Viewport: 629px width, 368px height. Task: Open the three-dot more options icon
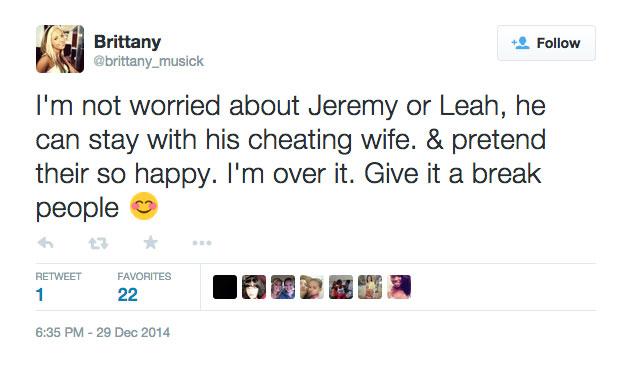tap(202, 243)
